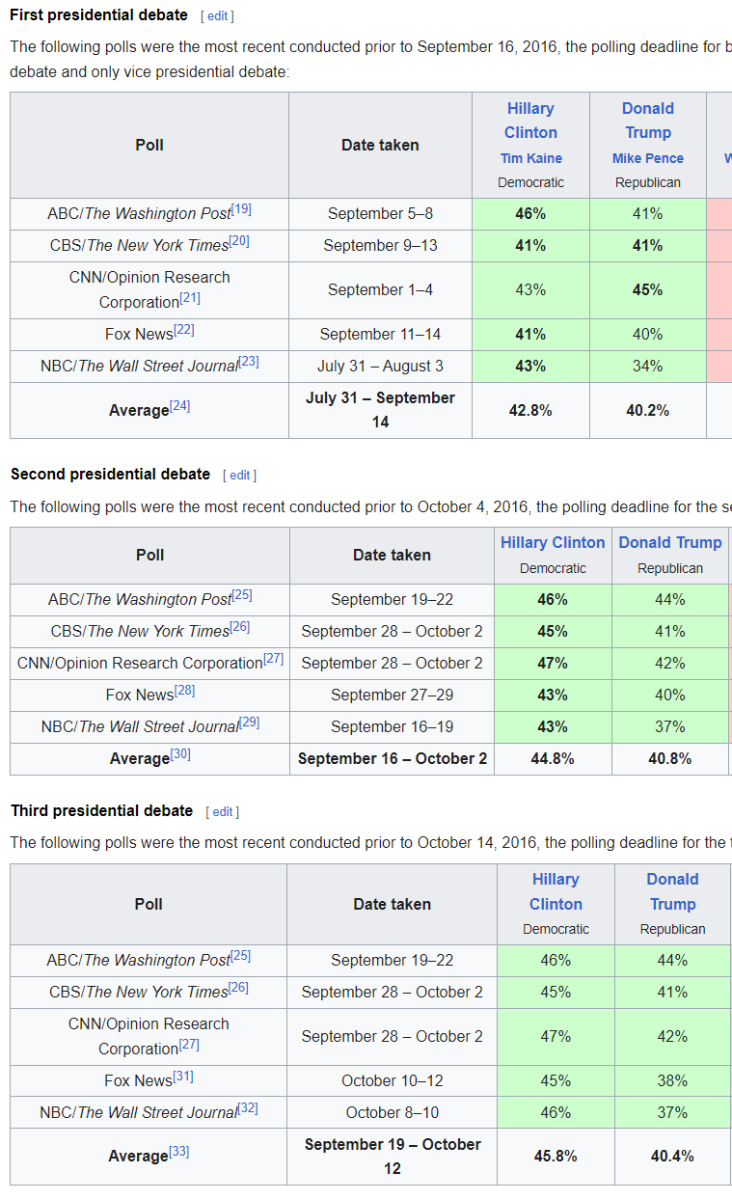Open Donald Trump link in second table

coord(670,542)
